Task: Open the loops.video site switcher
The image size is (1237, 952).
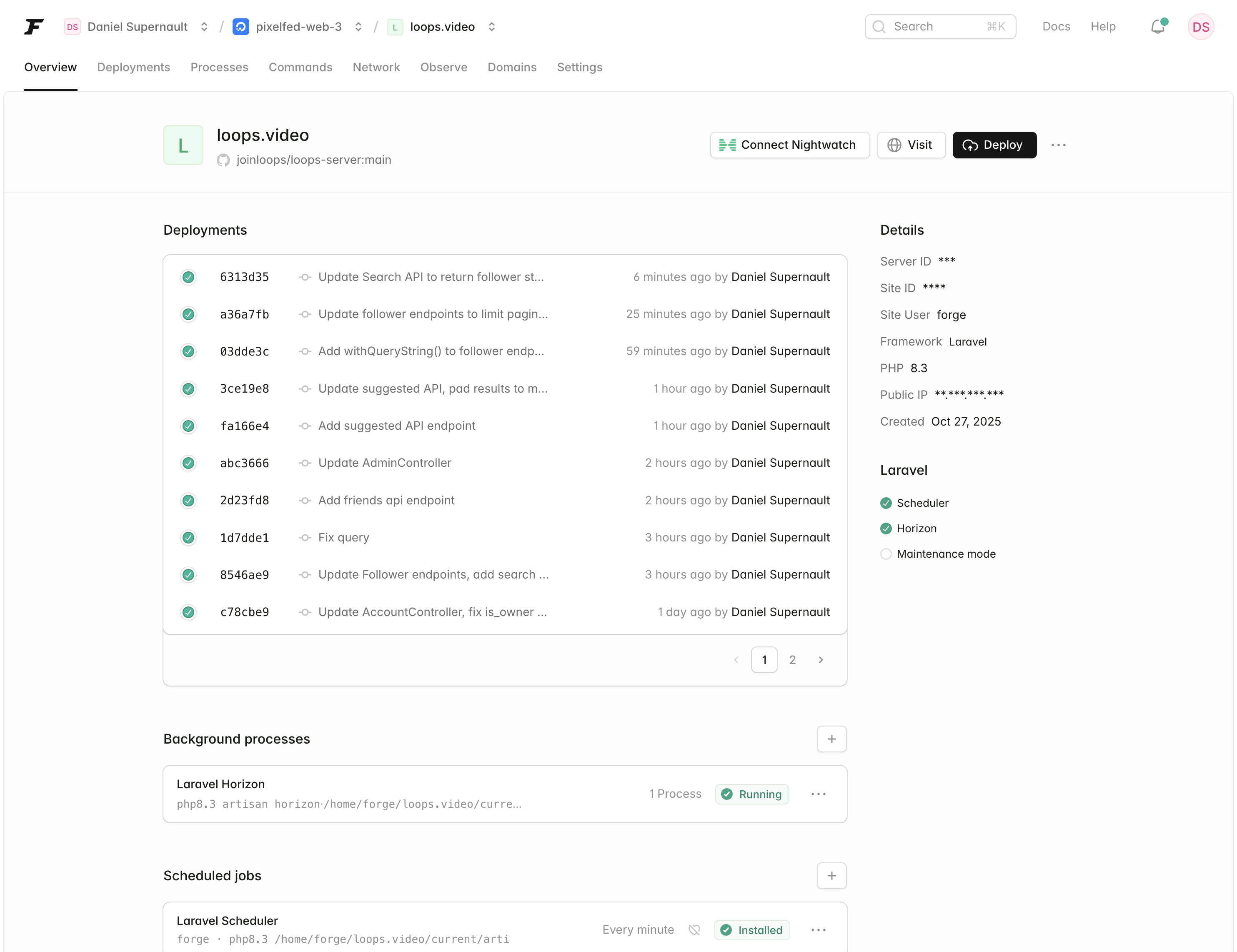Action: (x=492, y=26)
